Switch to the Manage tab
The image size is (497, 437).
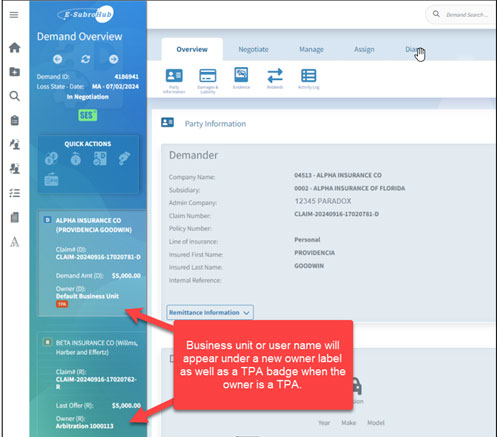[311, 49]
